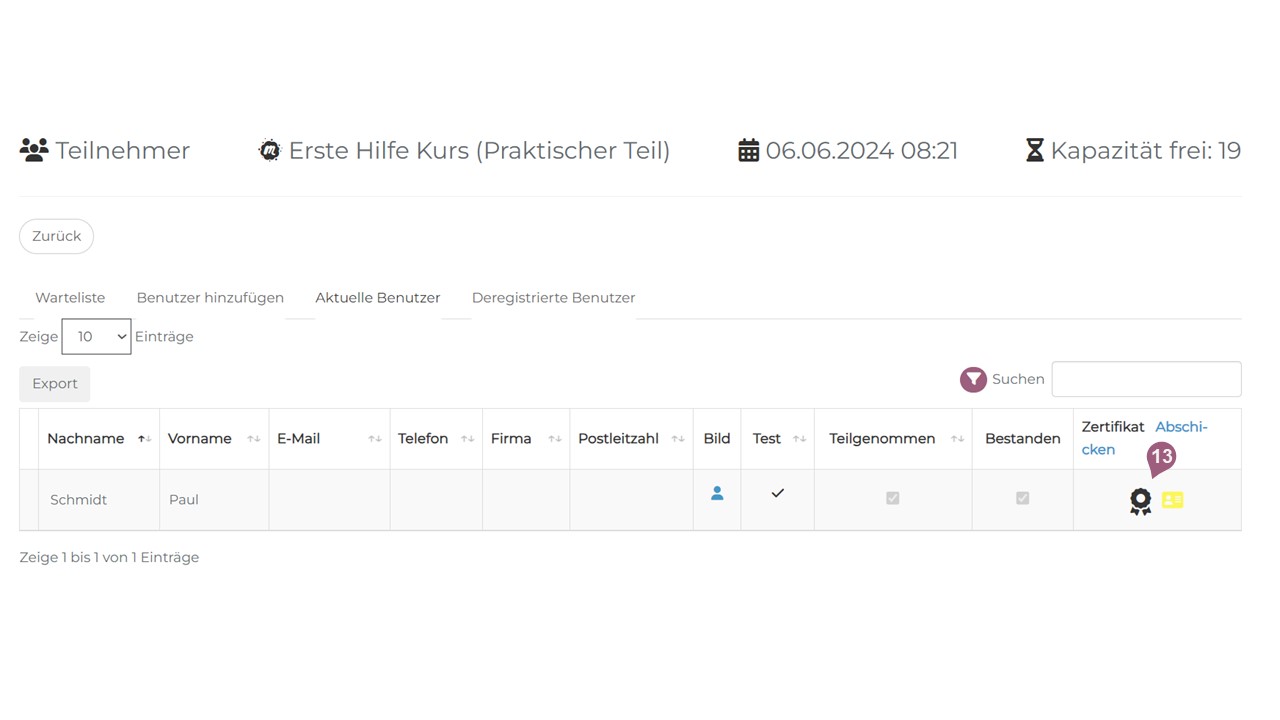Open the Deregistrierte Benutzer tab
The image size is (1280, 720).
tap(553, 298)
